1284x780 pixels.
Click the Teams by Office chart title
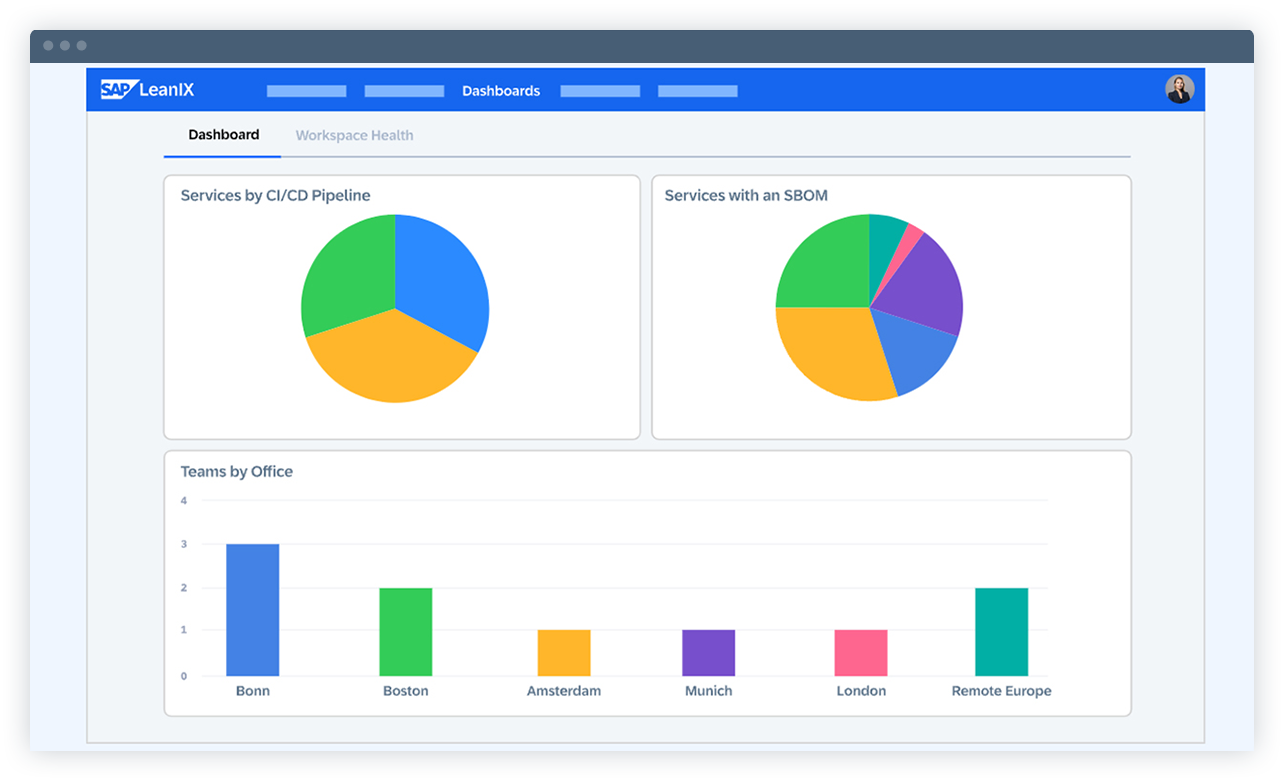click(x=236, y=471)
